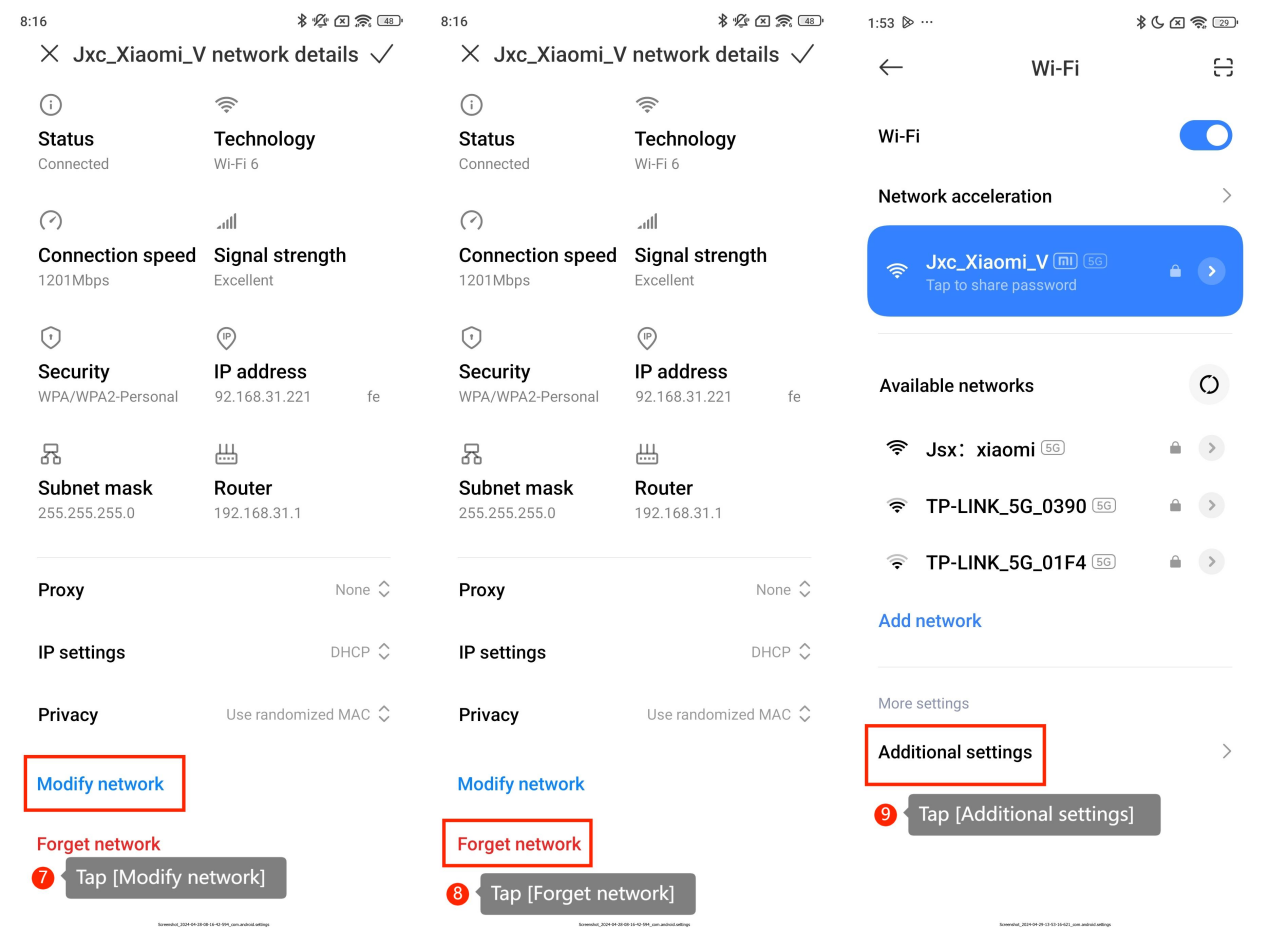Open details arrow beside TP-LINK_5G_0390
The image size is (1269, 928).
(1211, 505)
